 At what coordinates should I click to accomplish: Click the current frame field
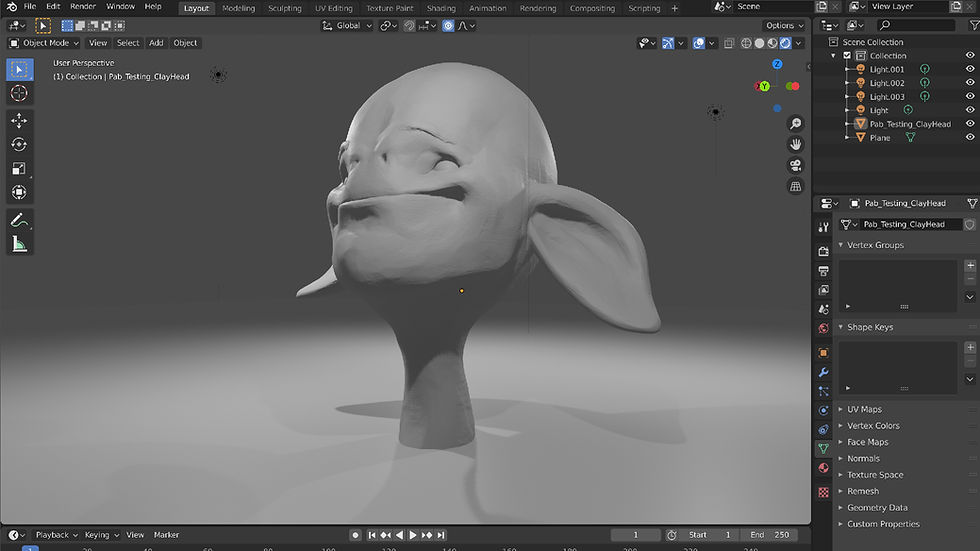click(636, 535)
